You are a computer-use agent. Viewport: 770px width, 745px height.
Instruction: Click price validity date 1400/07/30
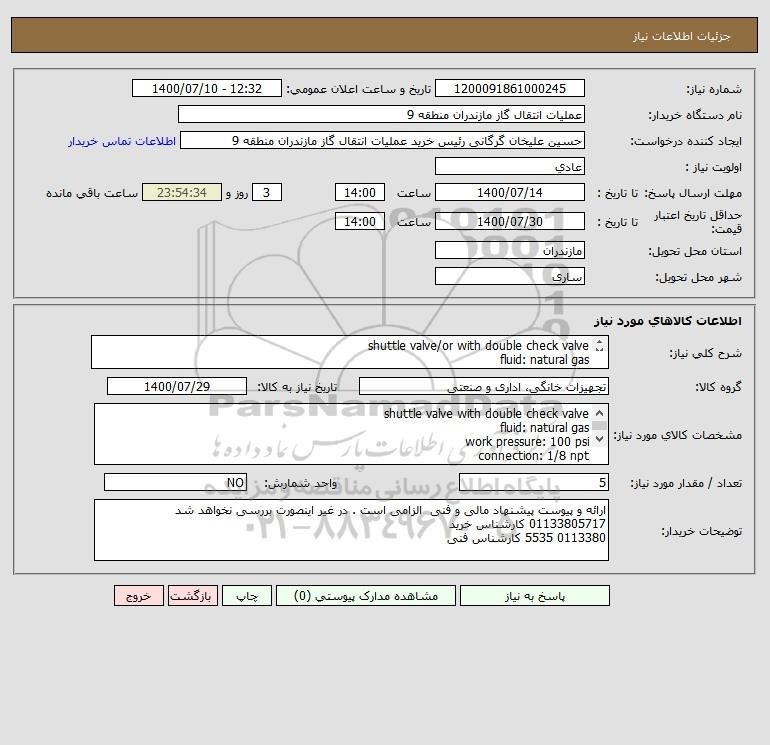point(510,221)
